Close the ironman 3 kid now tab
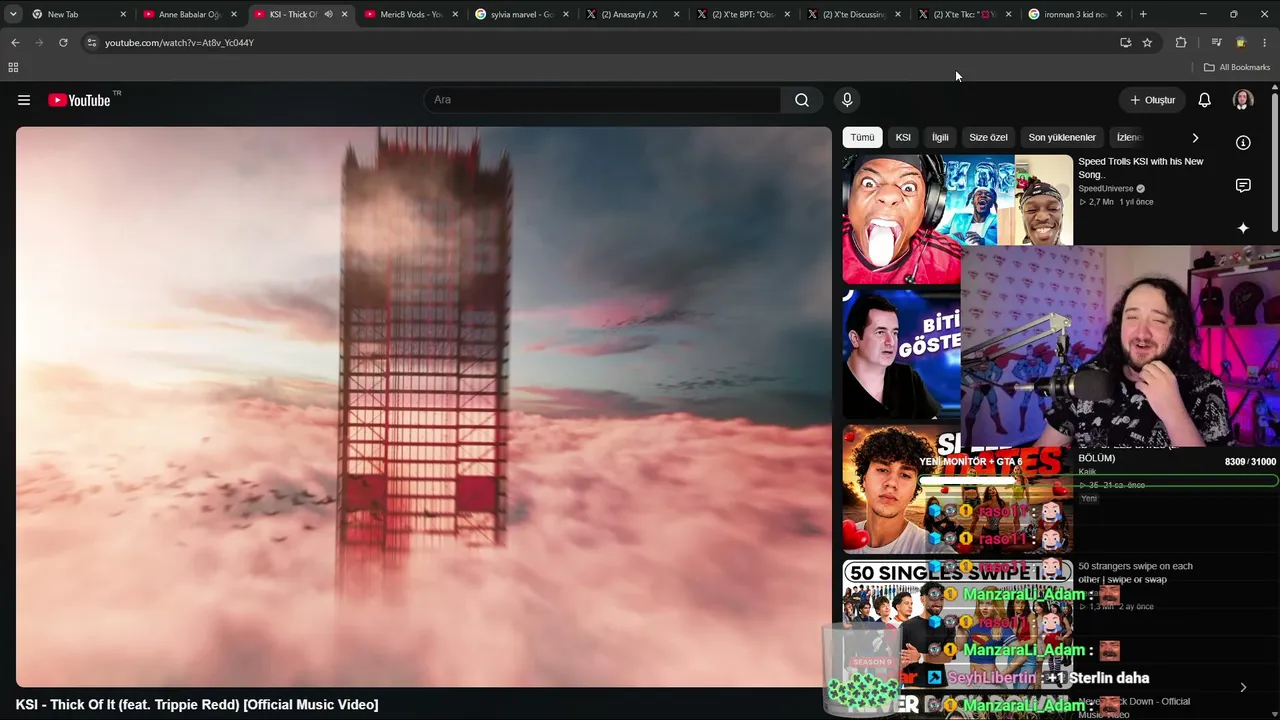 pos(1119,14)
